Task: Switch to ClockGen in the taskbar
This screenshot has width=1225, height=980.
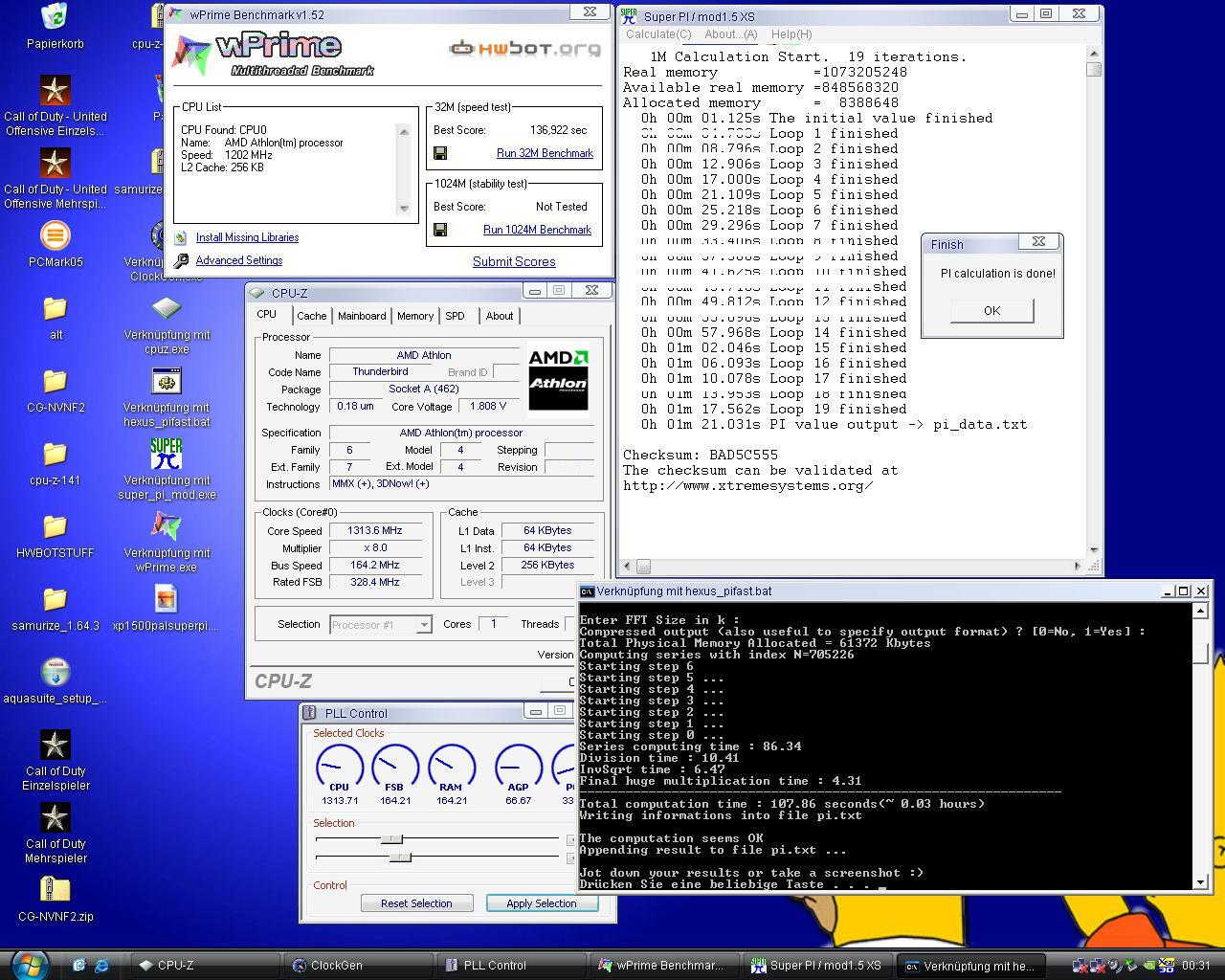Action: pos(360,966)
